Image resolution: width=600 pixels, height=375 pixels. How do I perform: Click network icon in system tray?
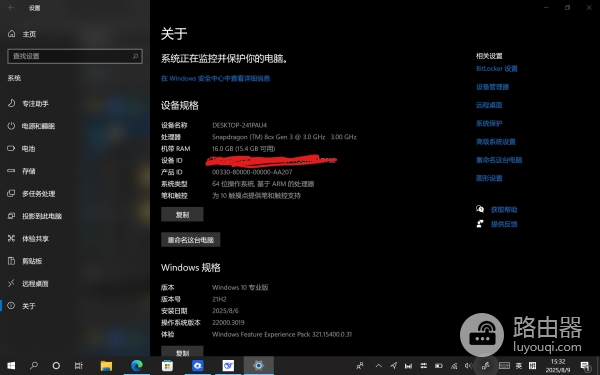point(453,366)
